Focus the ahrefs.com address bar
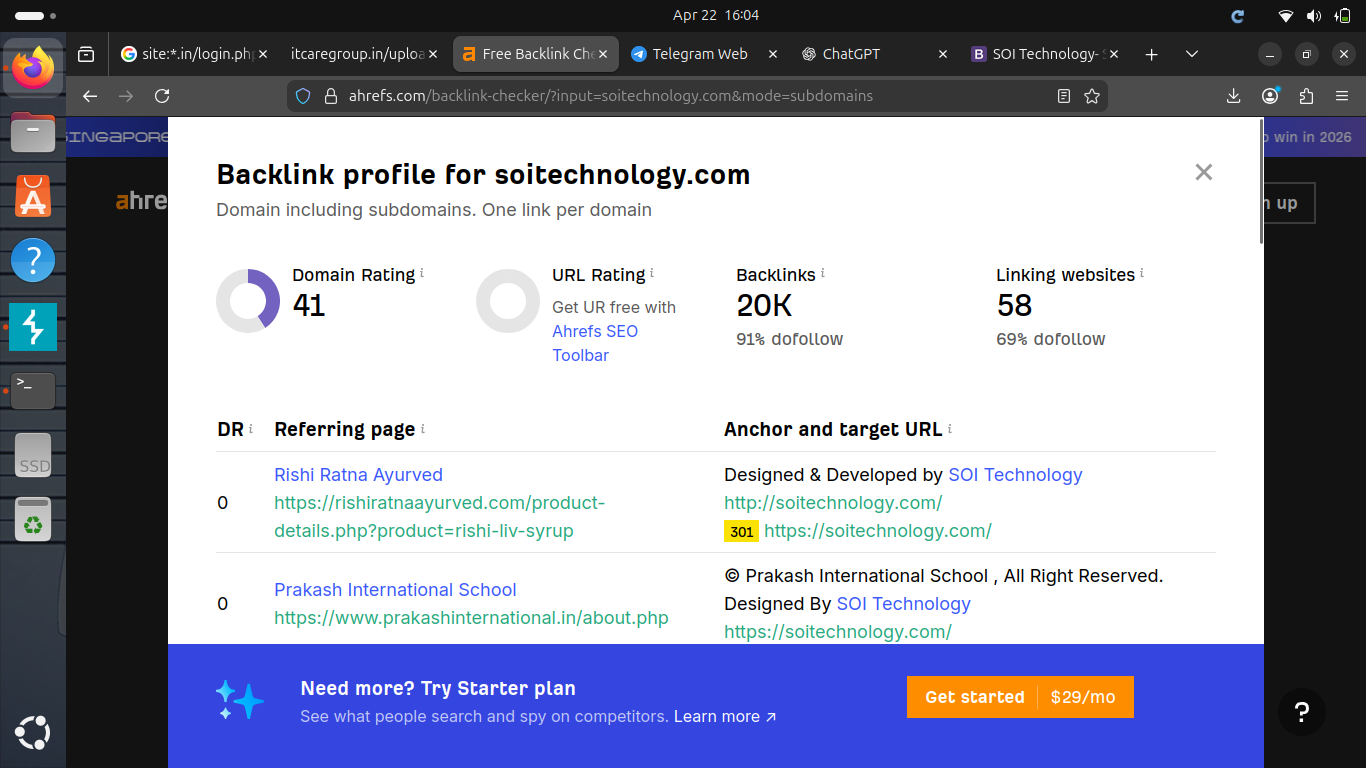This screenshot has height=768, width=1366. (697, 96)
